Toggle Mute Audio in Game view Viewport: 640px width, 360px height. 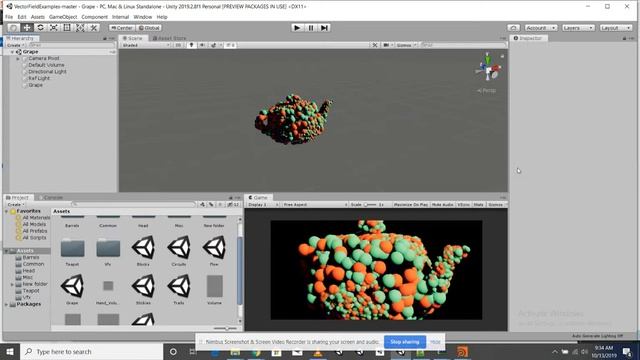click(x=442, y=204)
